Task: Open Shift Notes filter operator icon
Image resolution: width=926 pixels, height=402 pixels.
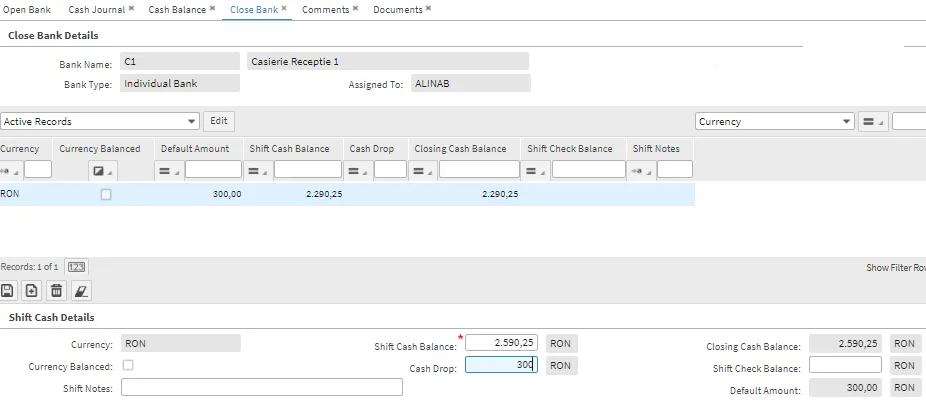Action: [640, 171]
